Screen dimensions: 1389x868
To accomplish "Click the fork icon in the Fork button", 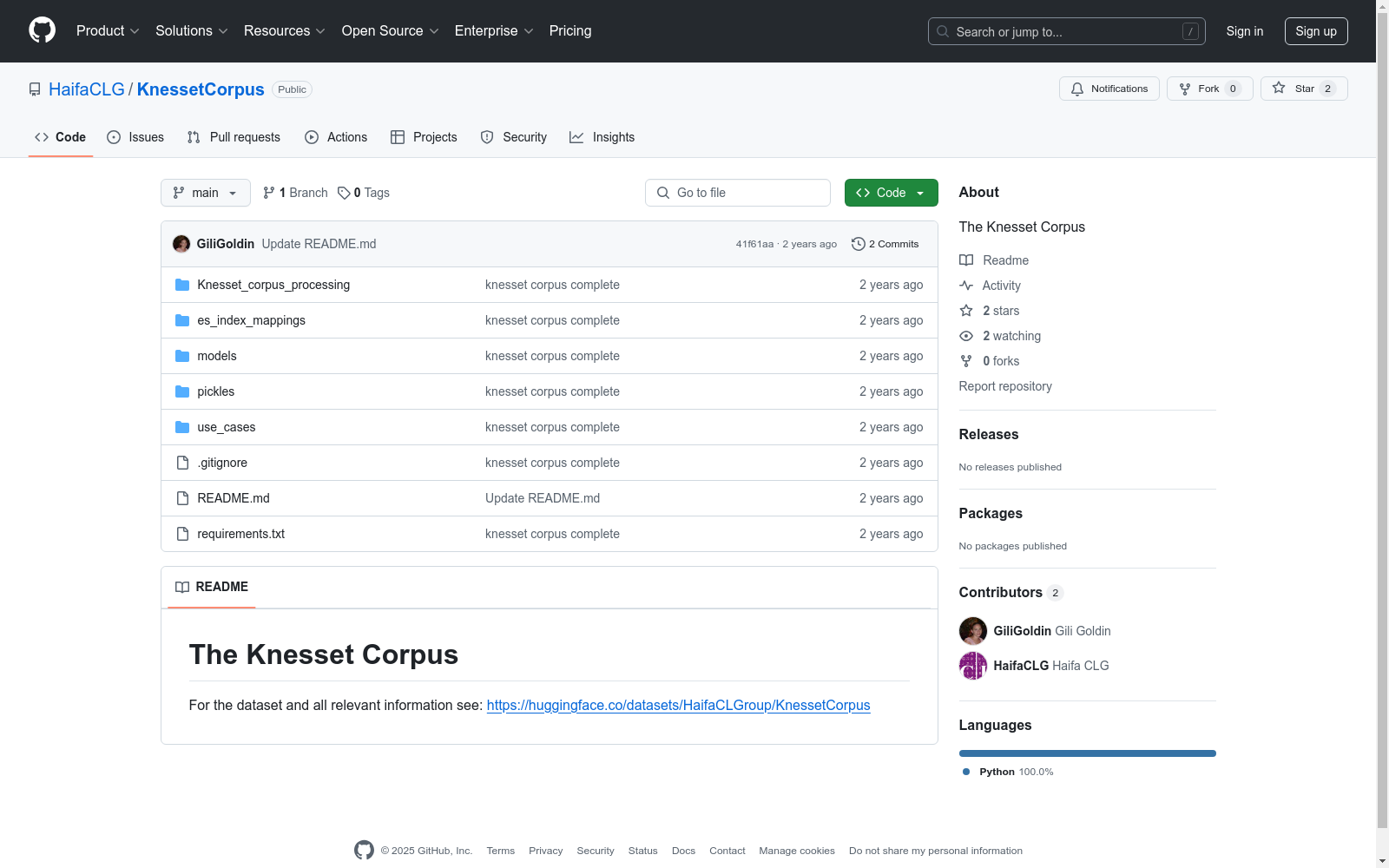I will [x=1185, y=89].
